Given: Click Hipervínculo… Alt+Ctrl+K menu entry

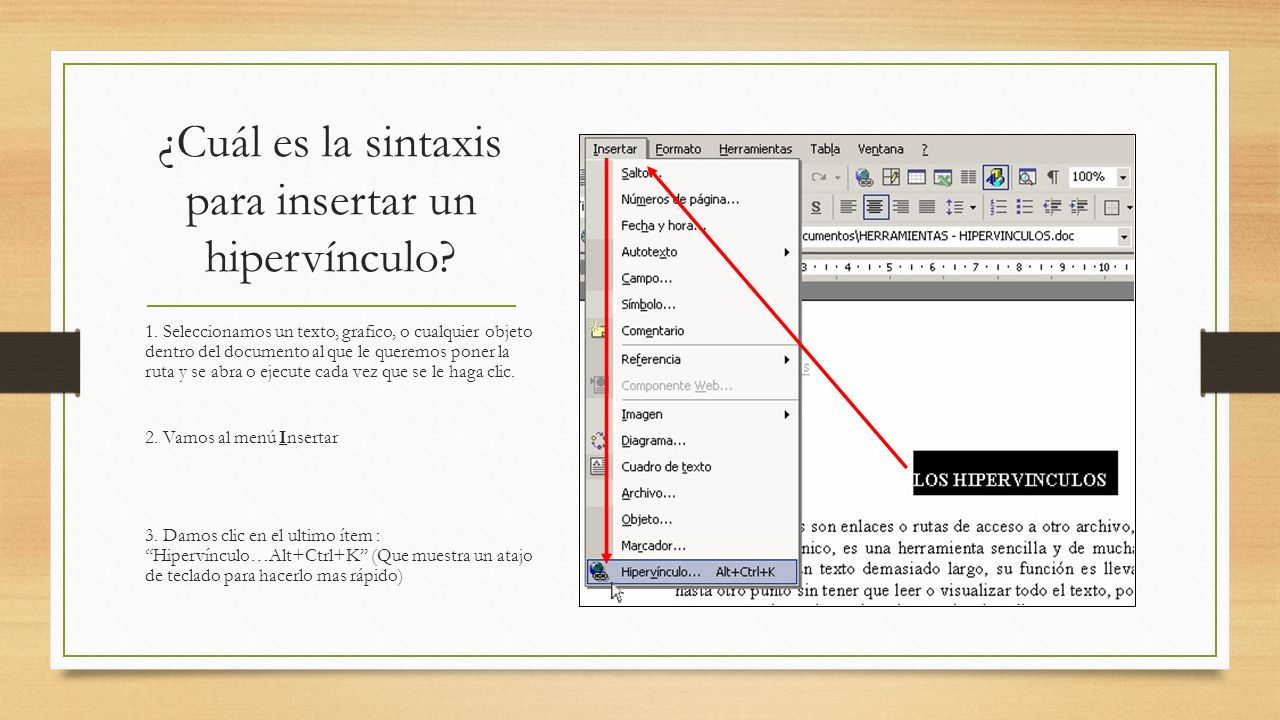Looking at the screenshot, I should coord(692,572).
